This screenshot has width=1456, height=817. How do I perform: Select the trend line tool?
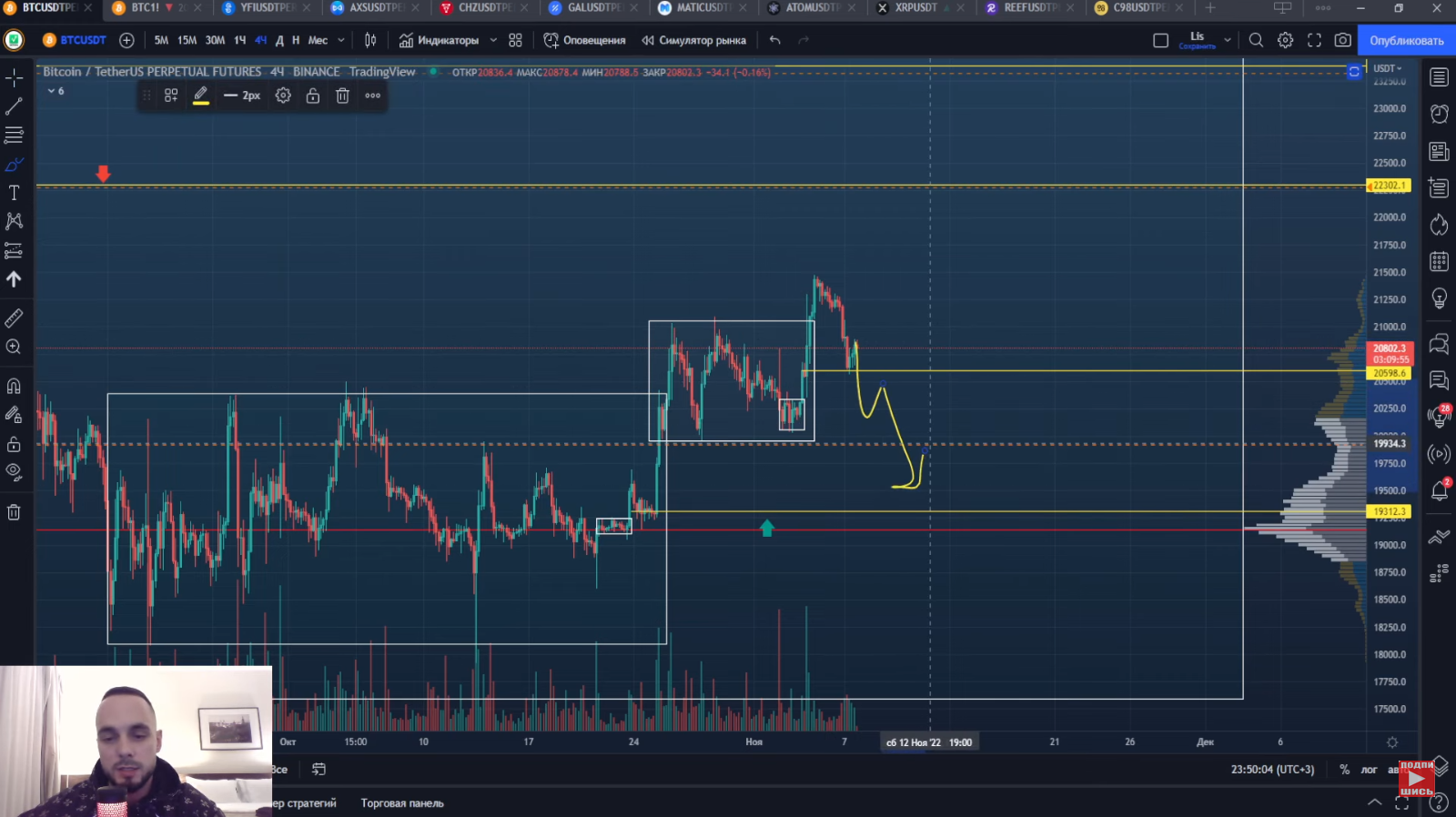[x=14, y=106]
